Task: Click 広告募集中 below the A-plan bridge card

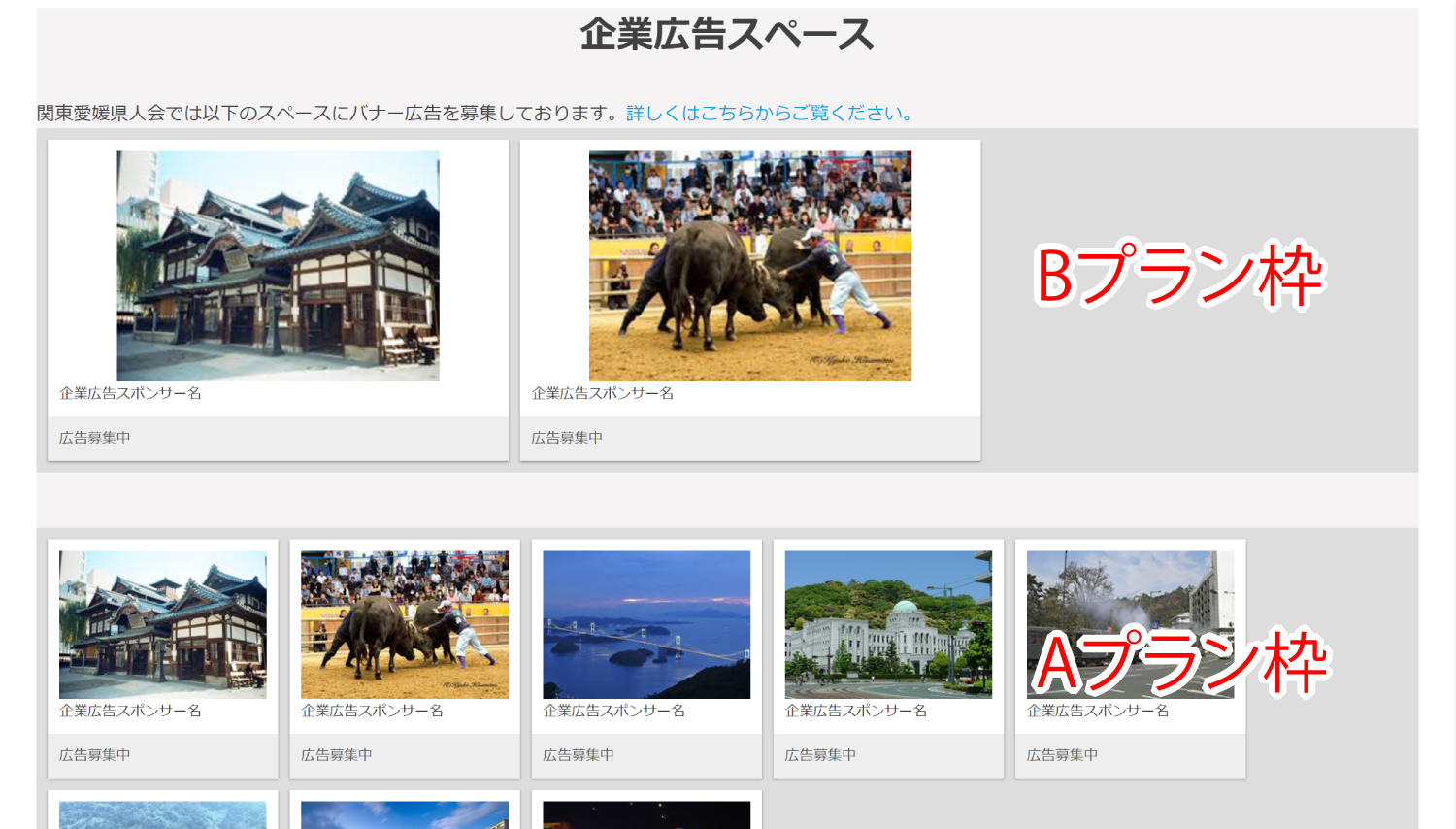Action: (x=579, y=755)
